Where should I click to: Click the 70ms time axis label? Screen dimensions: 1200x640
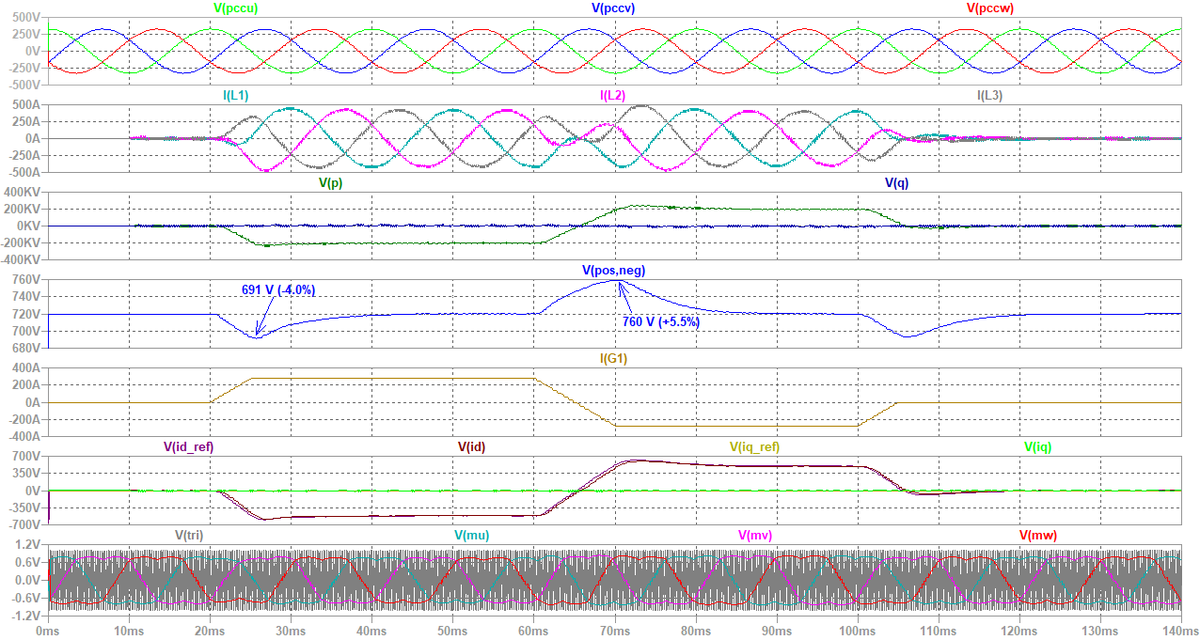(x=615, y=632)
